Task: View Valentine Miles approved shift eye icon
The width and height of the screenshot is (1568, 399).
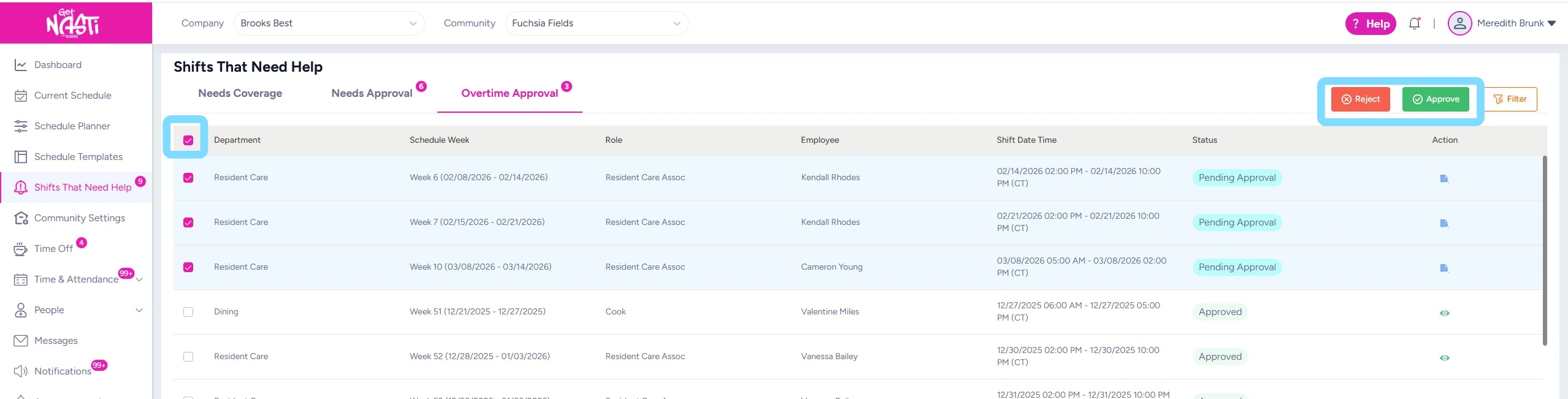Action: tap(1444, 313)
